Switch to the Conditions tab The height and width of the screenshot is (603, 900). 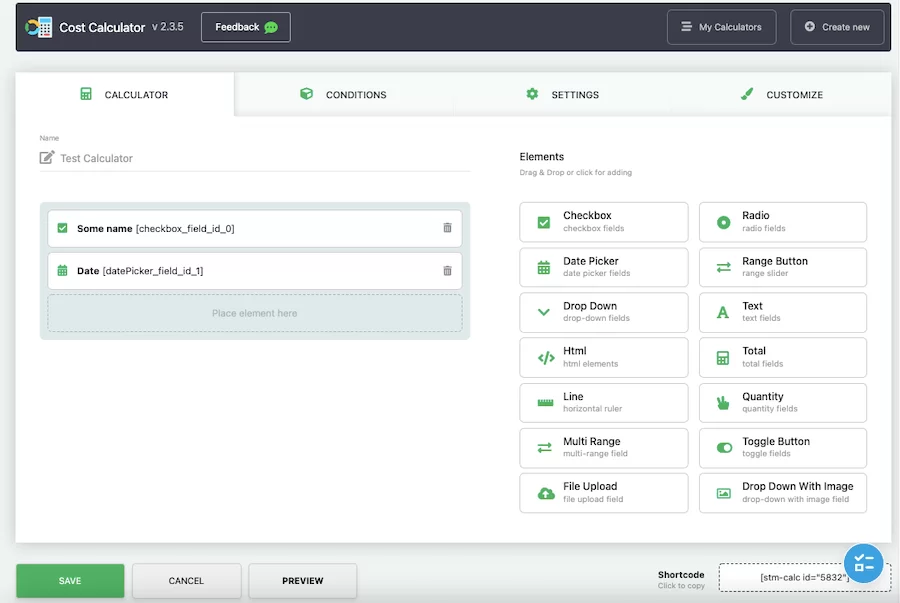[345, 94]
